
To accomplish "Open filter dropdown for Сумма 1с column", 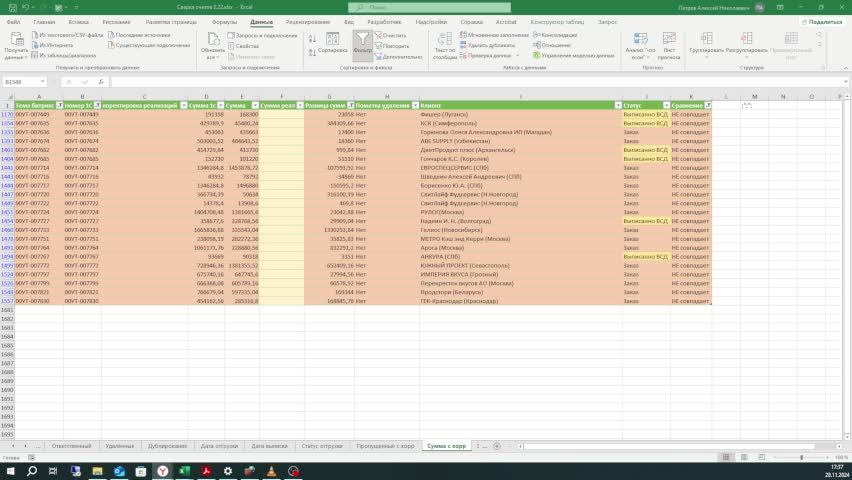I will [x=221, y=105].
